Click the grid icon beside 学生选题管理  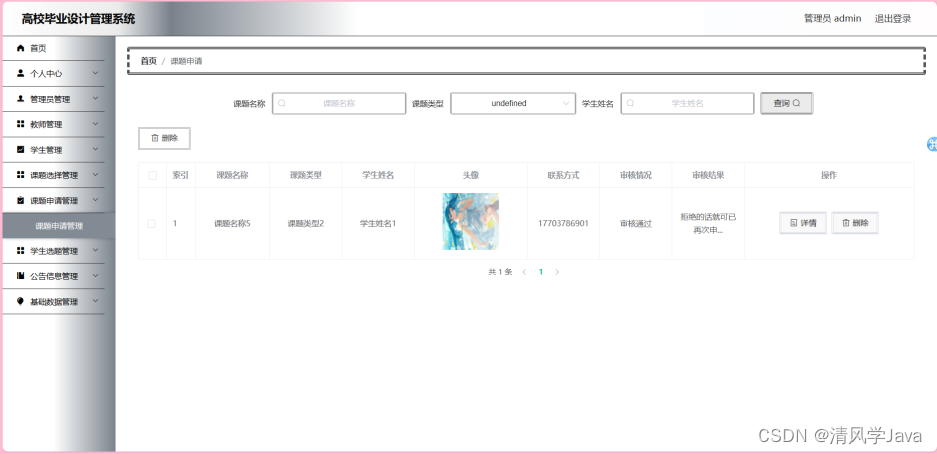21,251
